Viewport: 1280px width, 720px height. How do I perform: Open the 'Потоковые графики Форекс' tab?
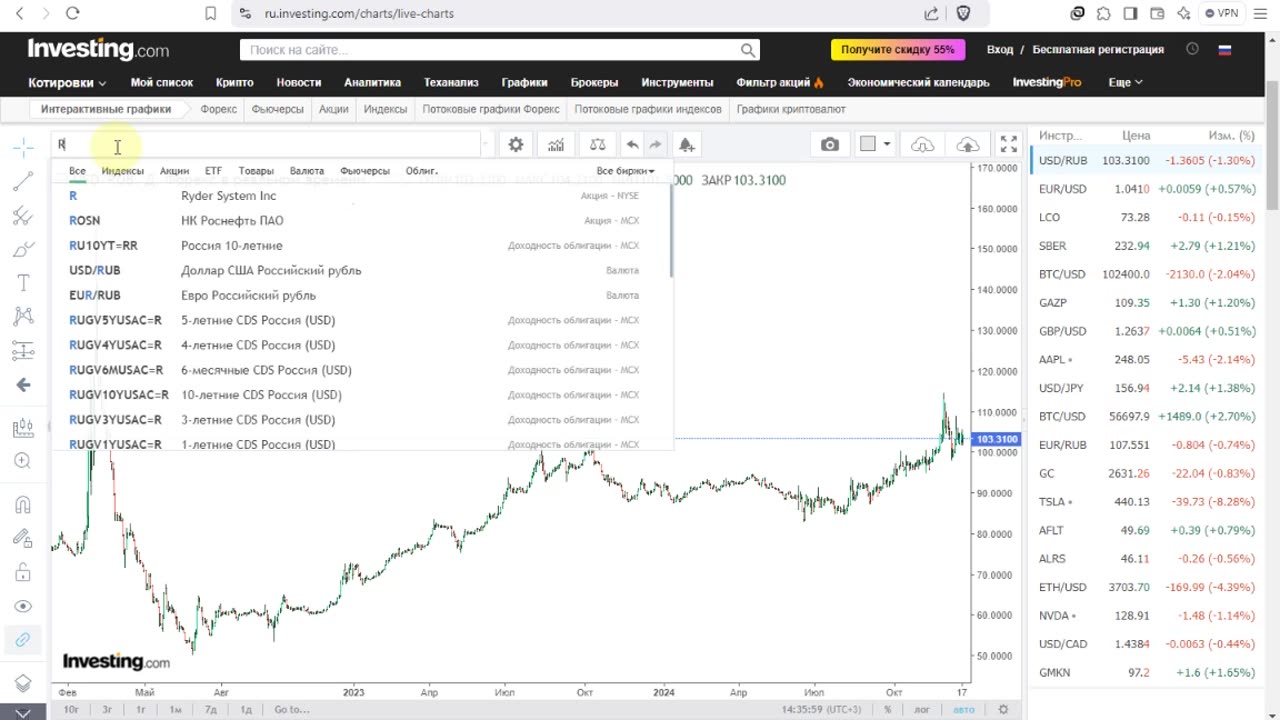pyautogui.click(x=491, y=109)
